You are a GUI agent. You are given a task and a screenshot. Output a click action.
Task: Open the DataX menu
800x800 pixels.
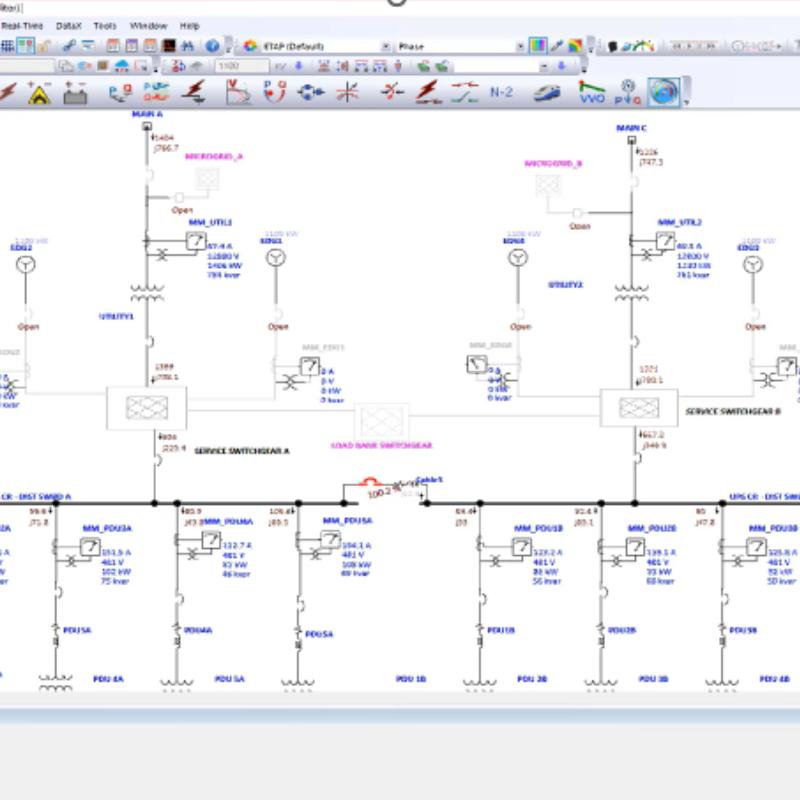[68, 26]
